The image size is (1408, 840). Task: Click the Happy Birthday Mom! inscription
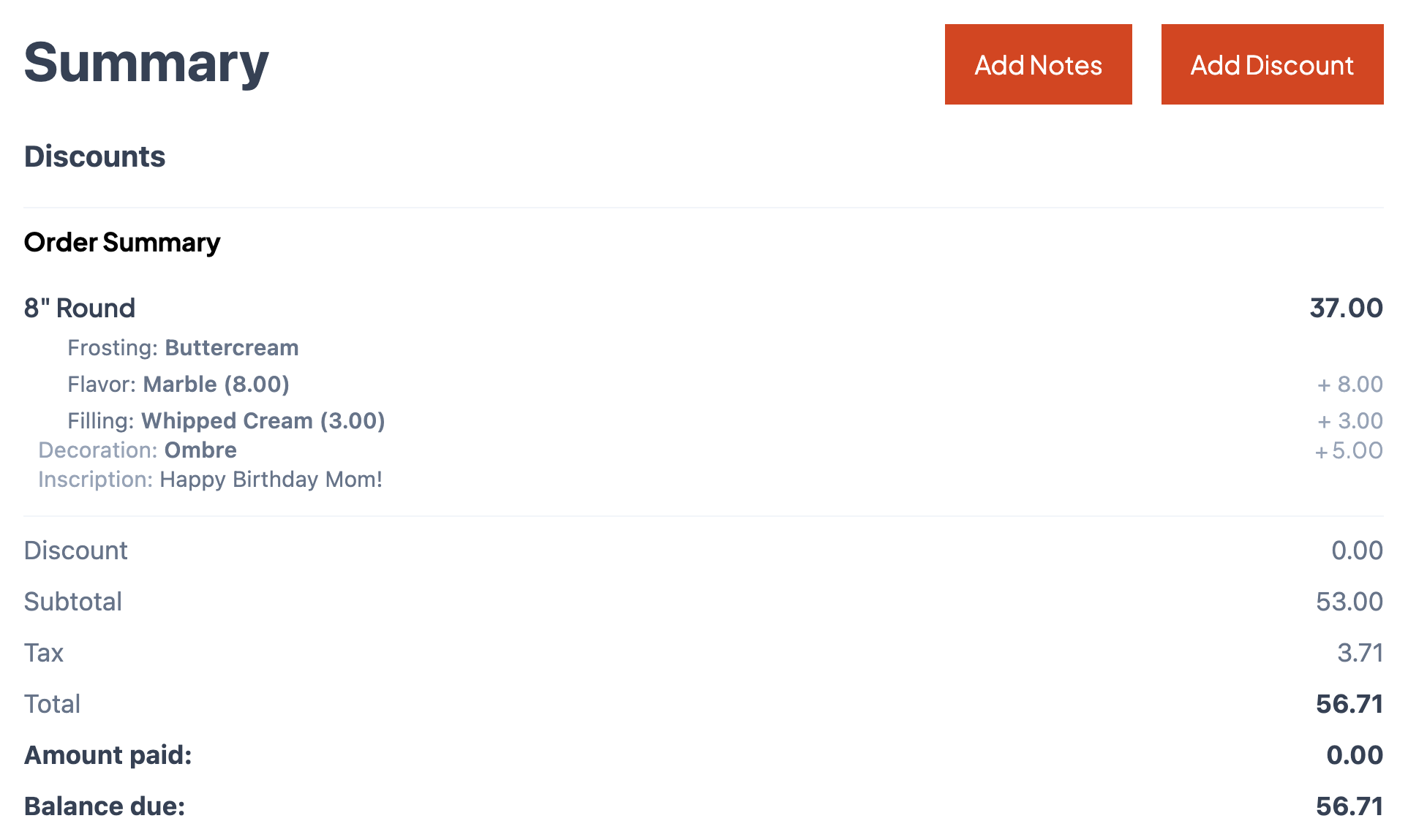point(271,480)
